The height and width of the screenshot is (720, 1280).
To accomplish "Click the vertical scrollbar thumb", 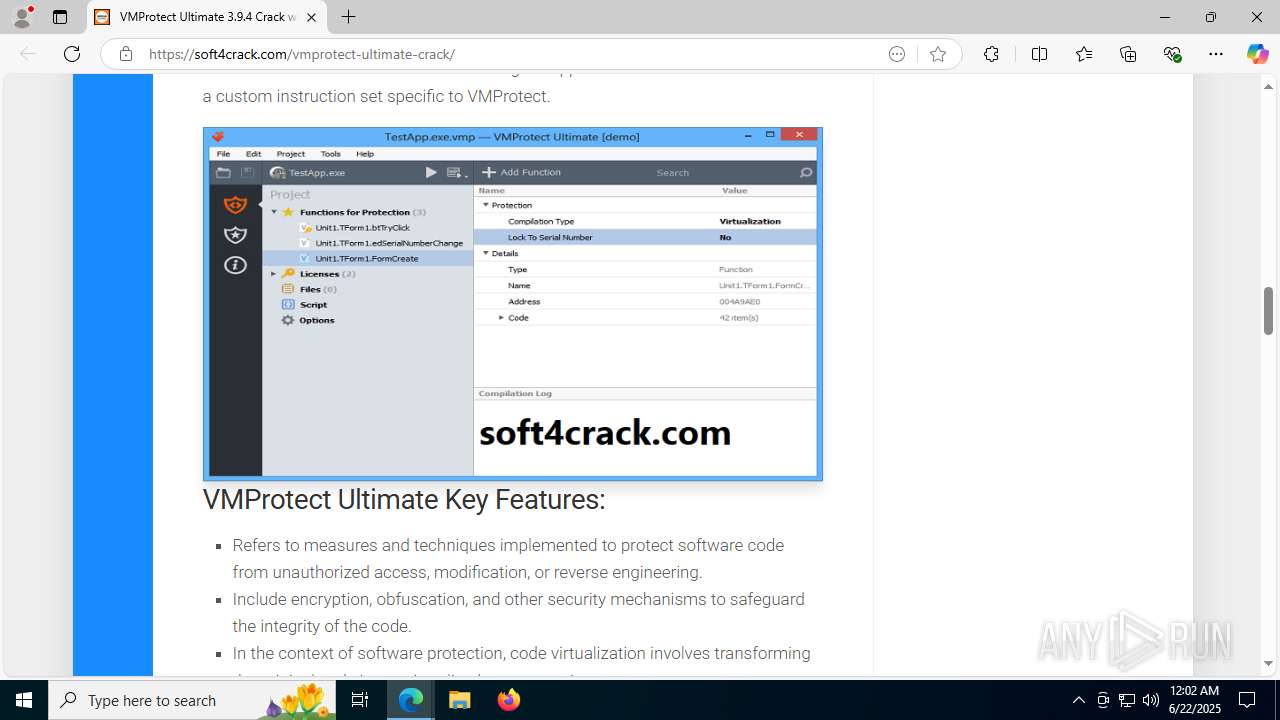I will point(1268,310).
